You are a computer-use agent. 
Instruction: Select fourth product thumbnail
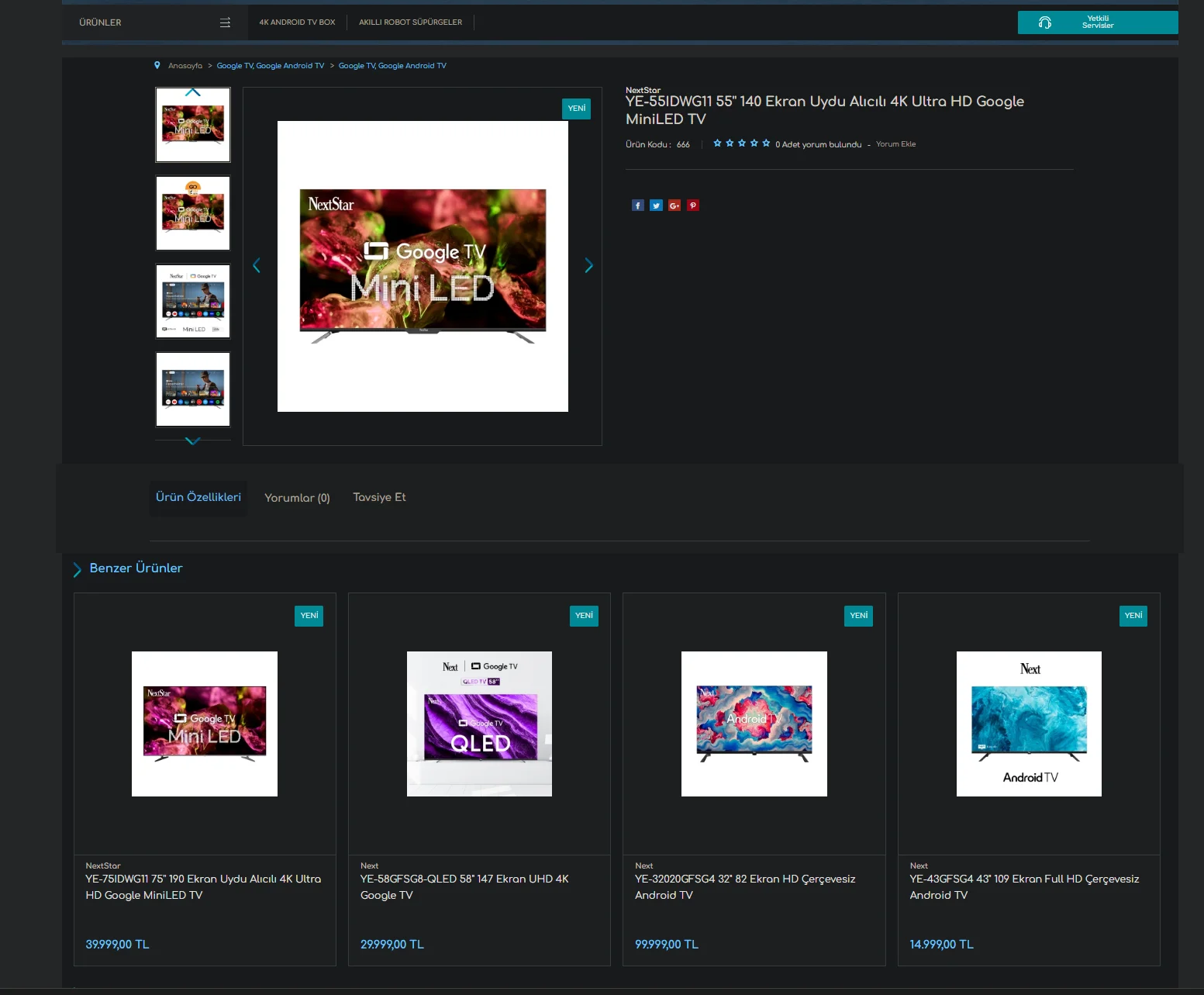click(x=193, y=390)
